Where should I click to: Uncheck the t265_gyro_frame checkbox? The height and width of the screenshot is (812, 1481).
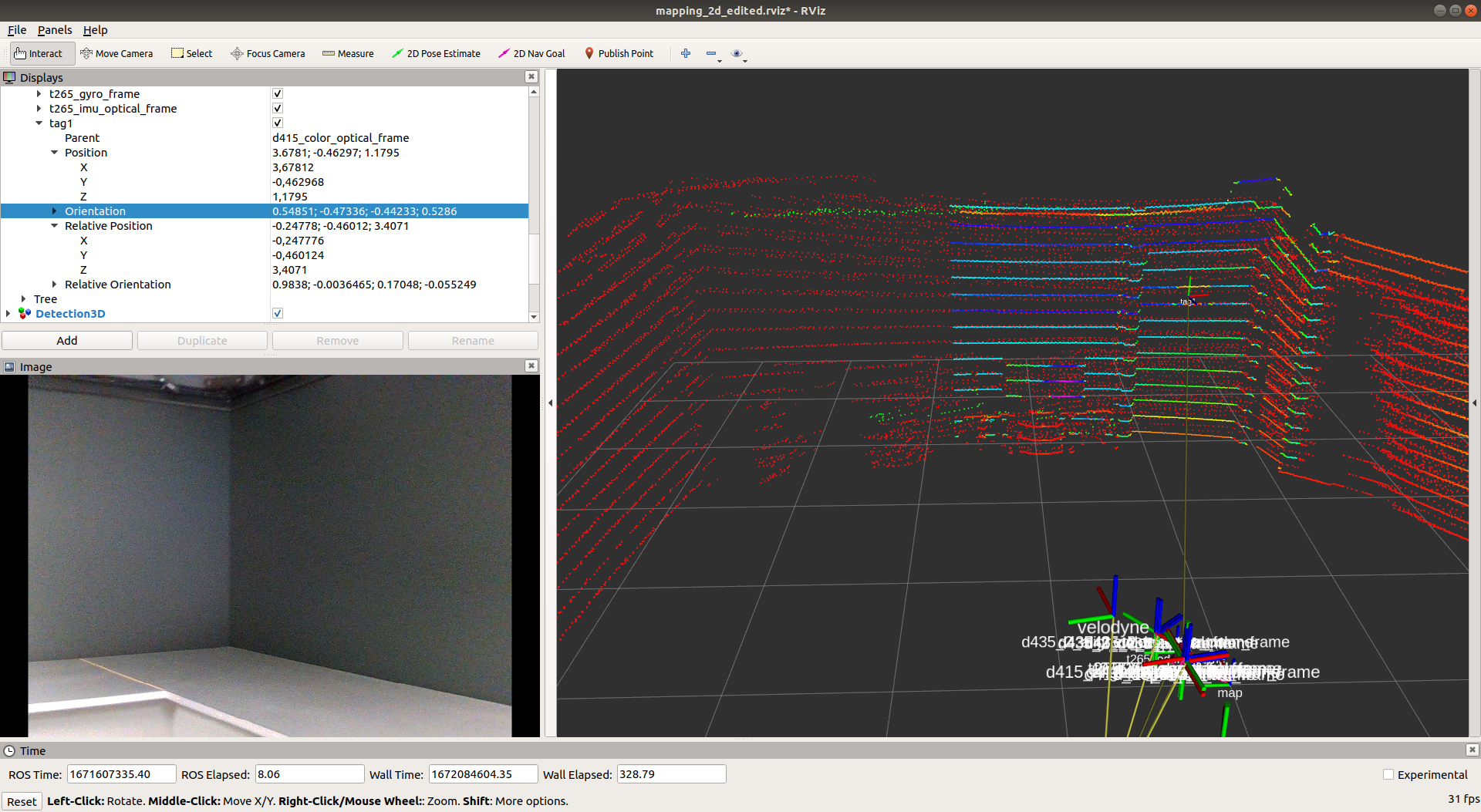[278, 93]
